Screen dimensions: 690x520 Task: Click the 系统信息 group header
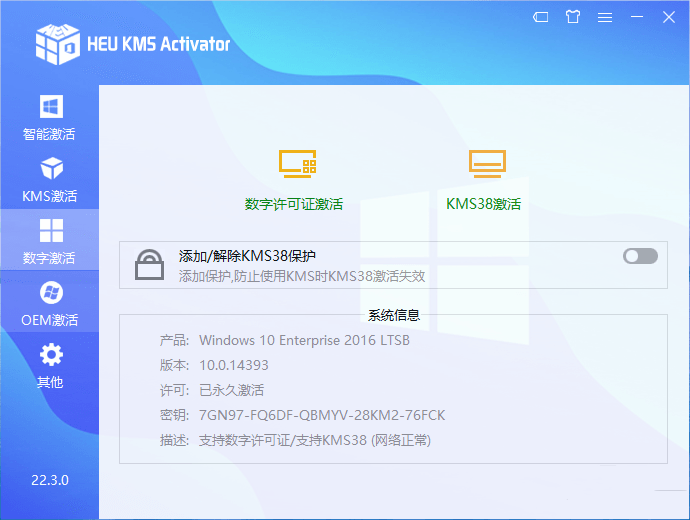tap(393, 315)
